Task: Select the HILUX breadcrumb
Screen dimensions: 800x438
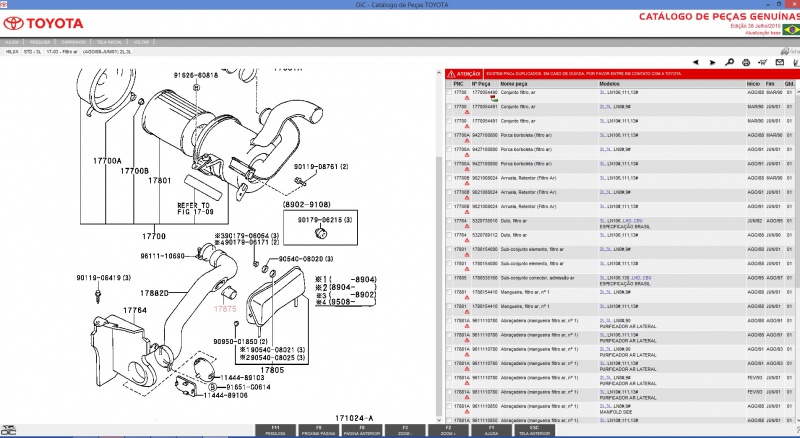Action: point(12,52)
